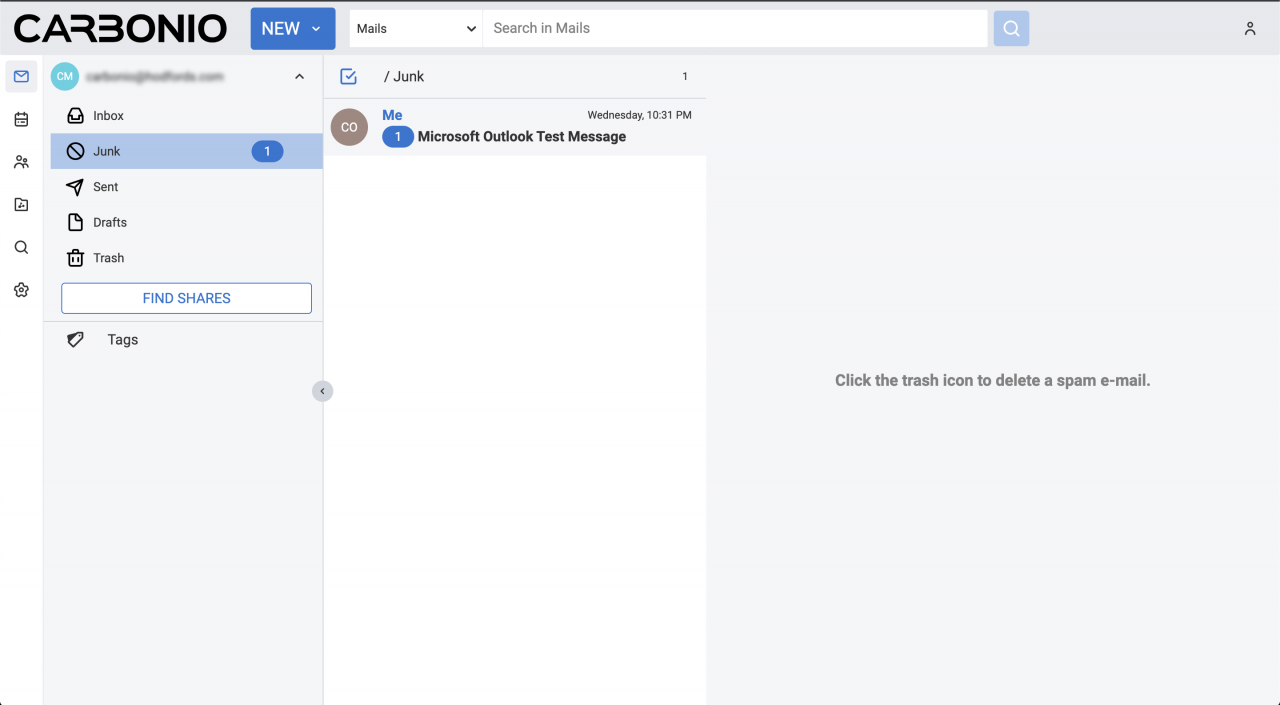Select the Junk folder
The width and height of the screenshot is (1280, 705).
coord(105,151)
